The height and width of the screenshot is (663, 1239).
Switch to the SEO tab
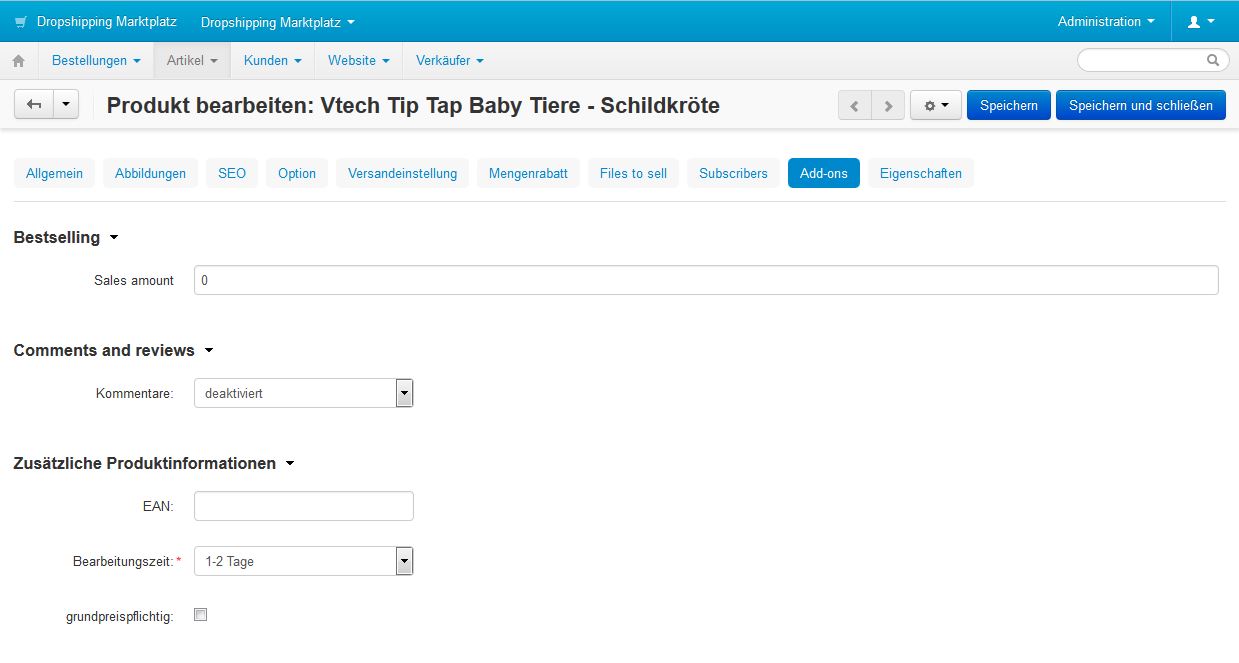(232, 173)
